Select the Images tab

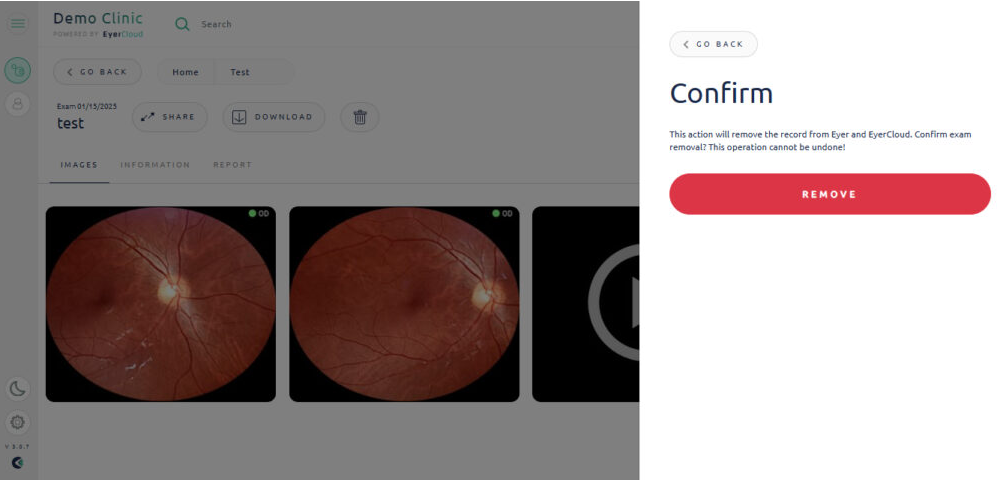[79, 165]
